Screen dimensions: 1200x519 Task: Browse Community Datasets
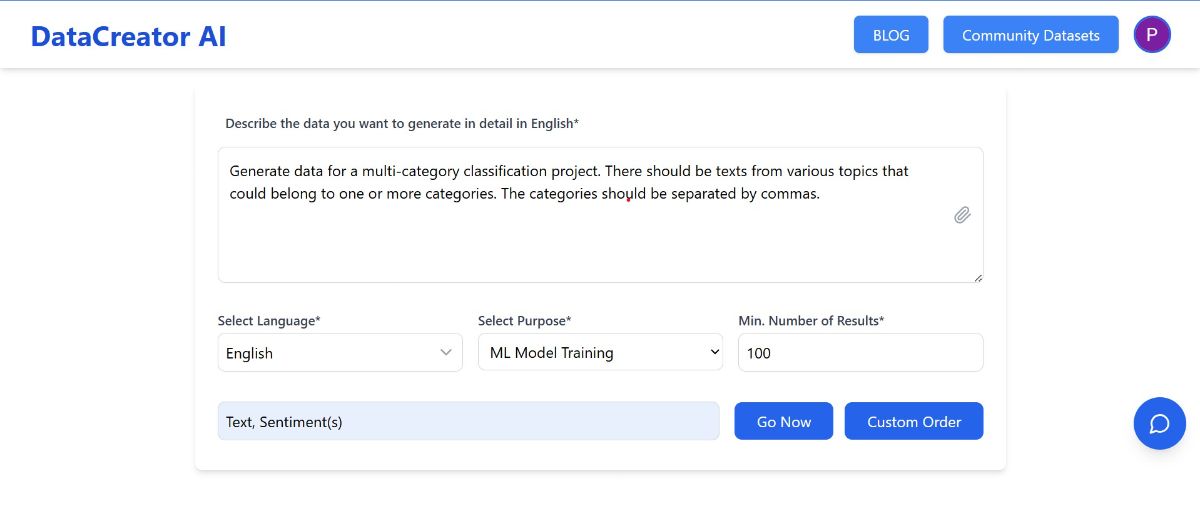(1030, 35)
